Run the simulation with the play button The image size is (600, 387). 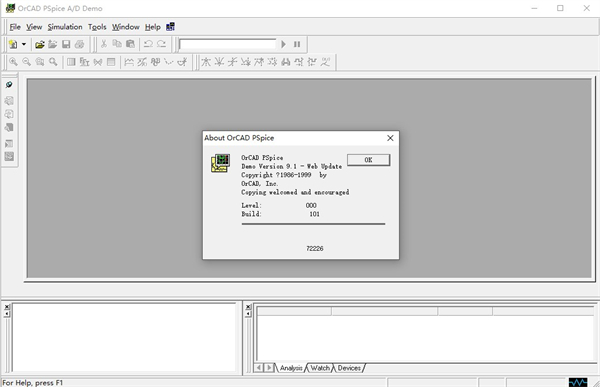coord(284,44)
